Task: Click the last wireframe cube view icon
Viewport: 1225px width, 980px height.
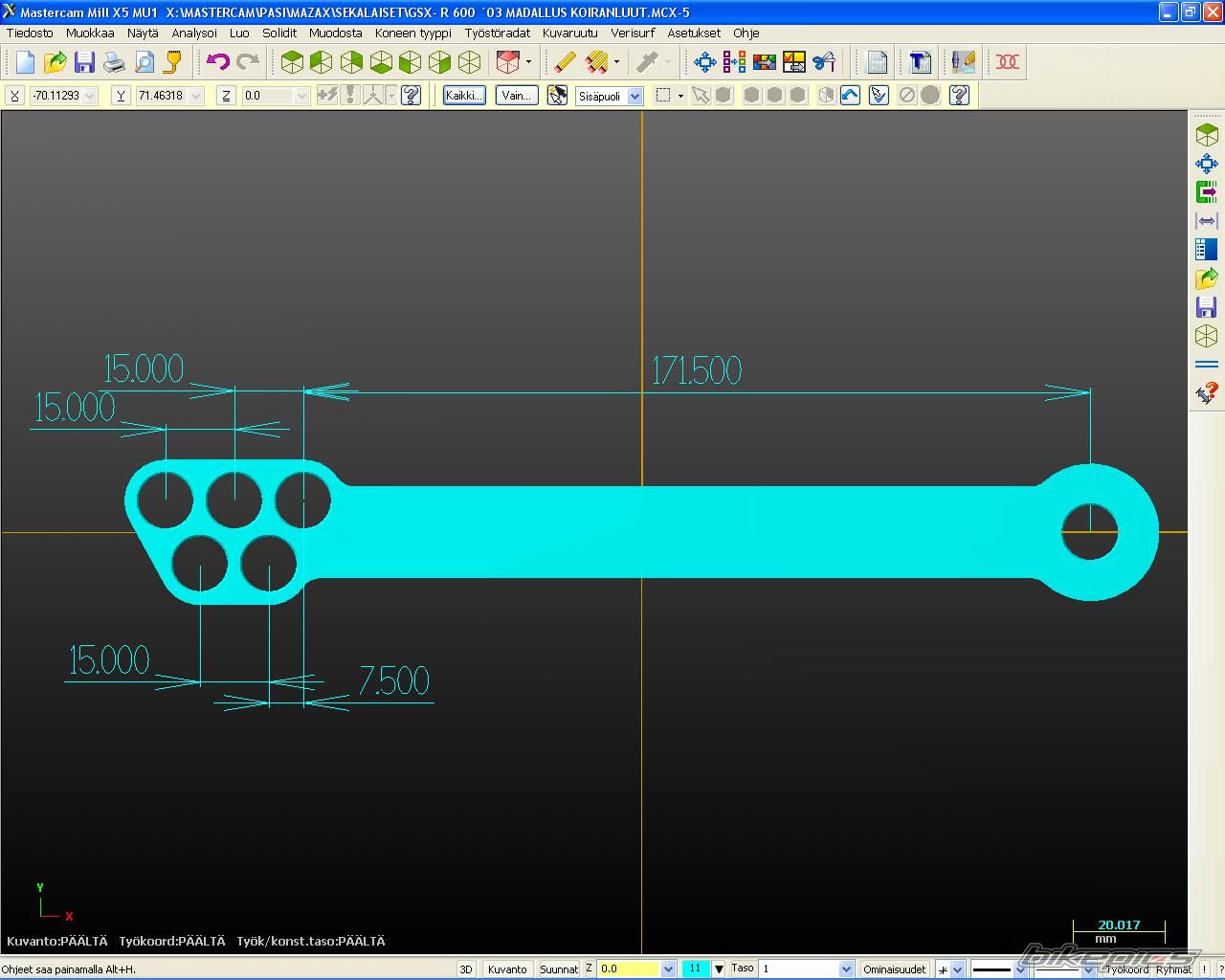Action: click(x=469, y=62)
